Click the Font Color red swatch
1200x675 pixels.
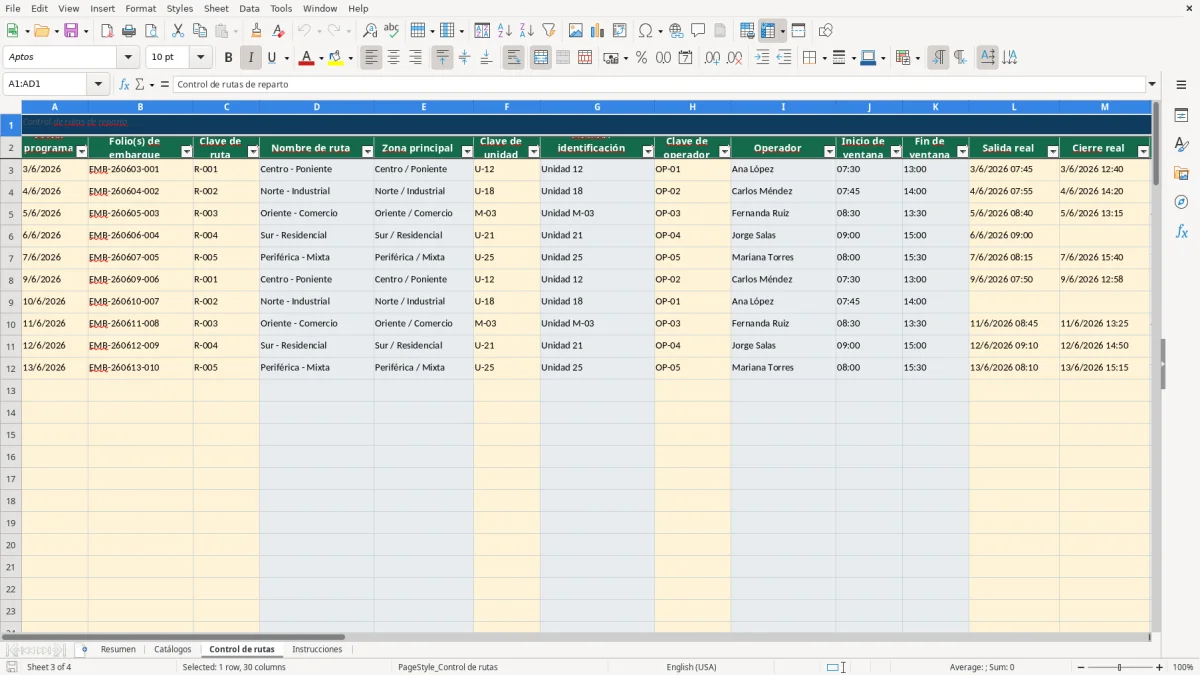[x=306, y=58]
